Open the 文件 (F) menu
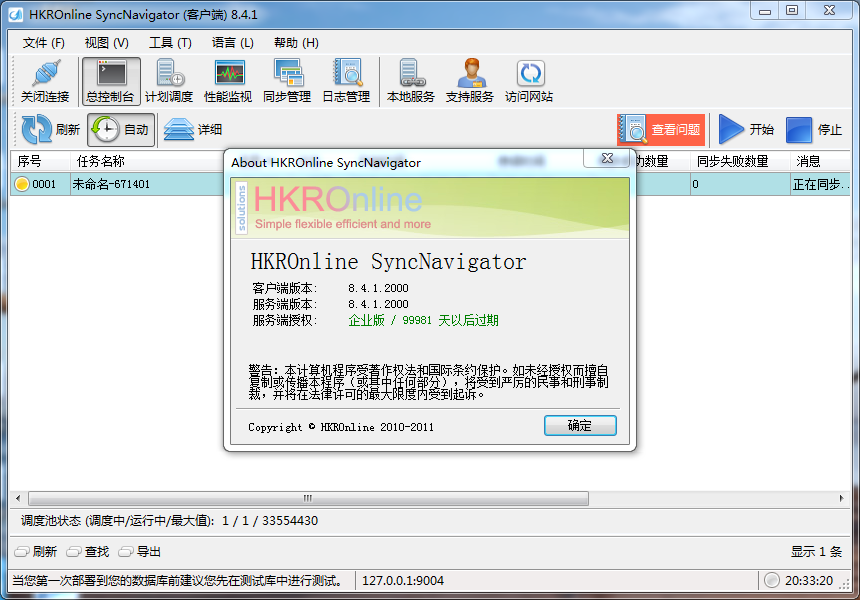The width and height of the screenshot is (860, 600). [43, 43]
